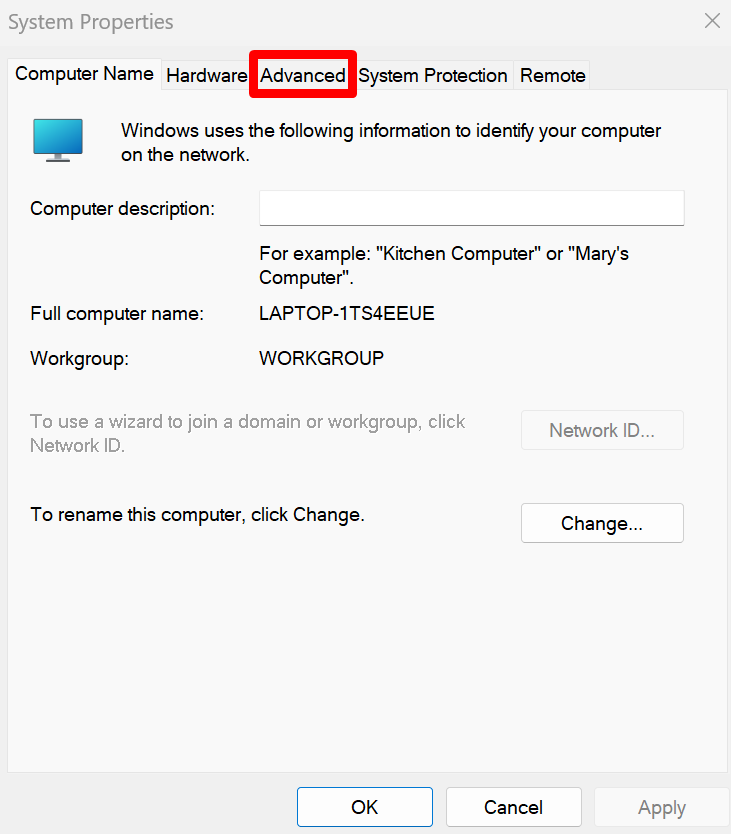
Task: Click the LAPTOP-1TS4EEUE computer name text
Action: (347, 313)
